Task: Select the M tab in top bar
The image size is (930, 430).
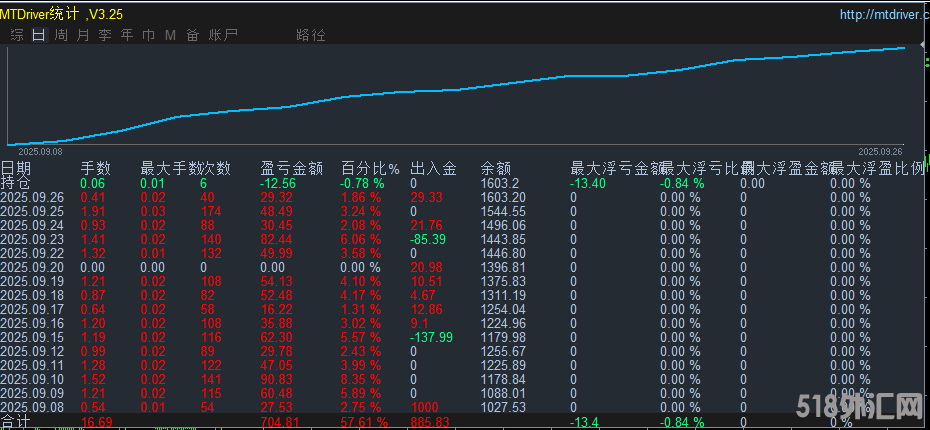Action: click(x=169, y=35)
